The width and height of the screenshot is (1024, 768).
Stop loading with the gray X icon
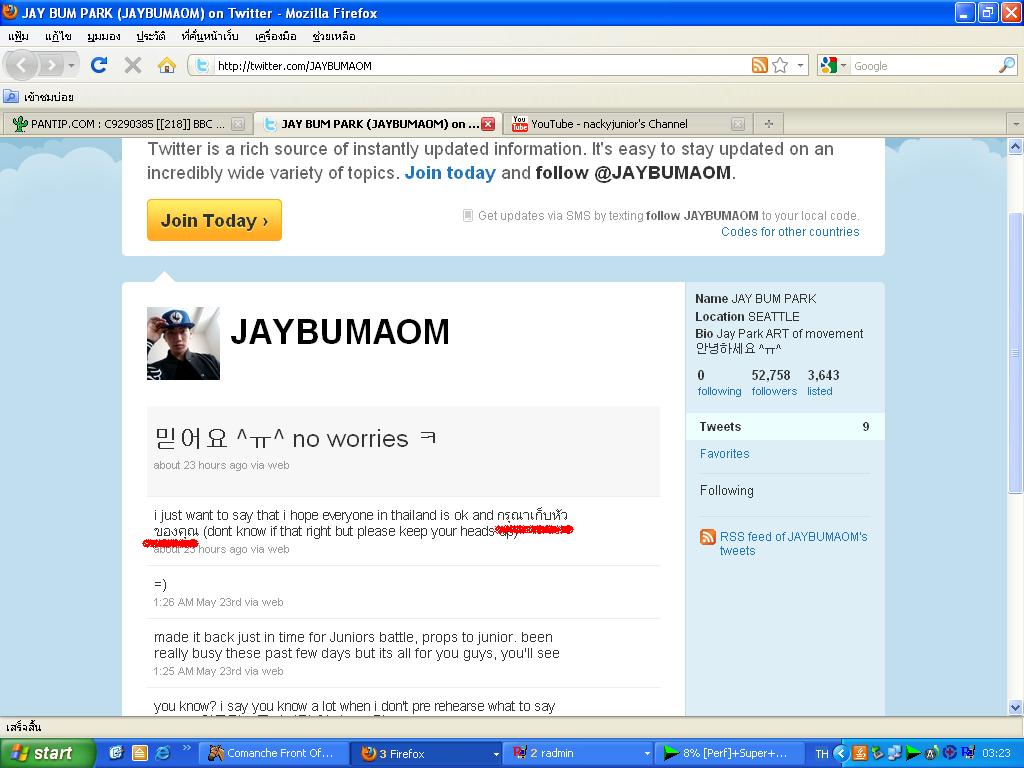point(133,65)
